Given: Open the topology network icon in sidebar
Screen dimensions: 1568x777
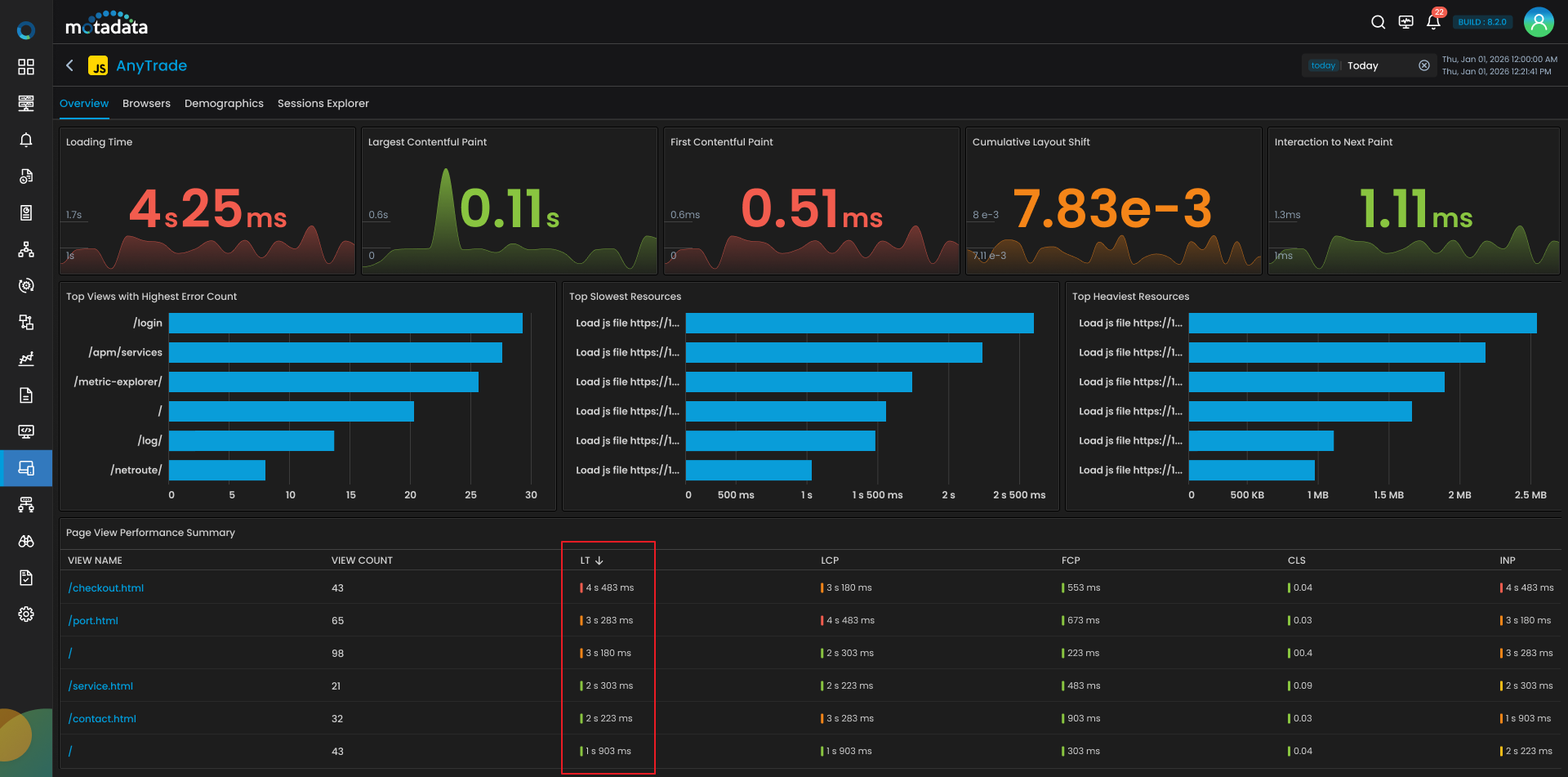Looking at the screenshot, I should pos(26,249).
